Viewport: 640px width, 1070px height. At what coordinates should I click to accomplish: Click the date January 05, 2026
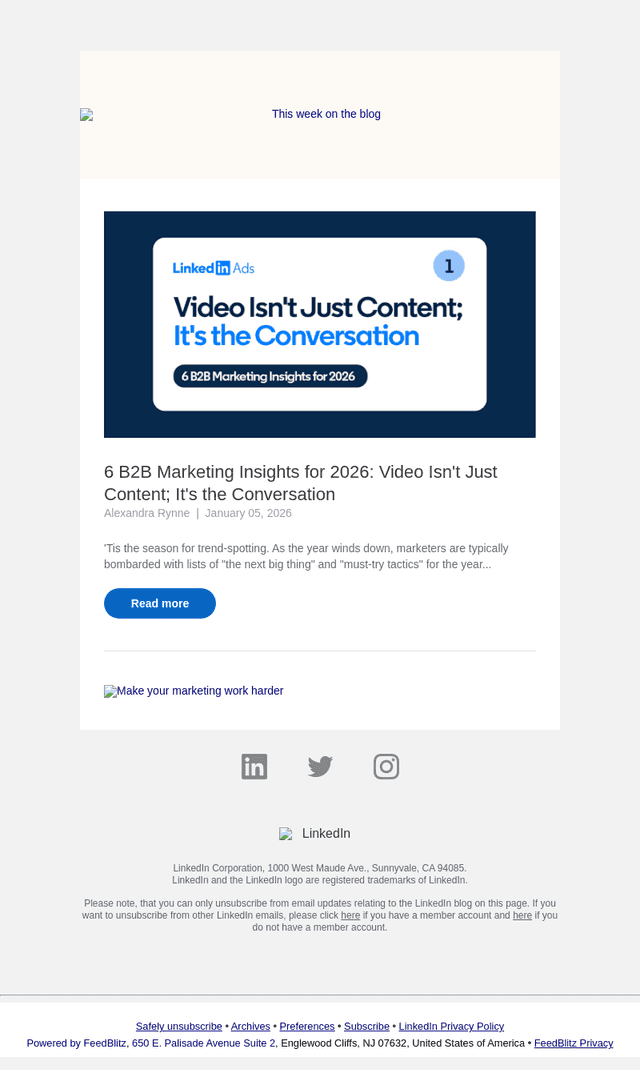click(248, 513)
